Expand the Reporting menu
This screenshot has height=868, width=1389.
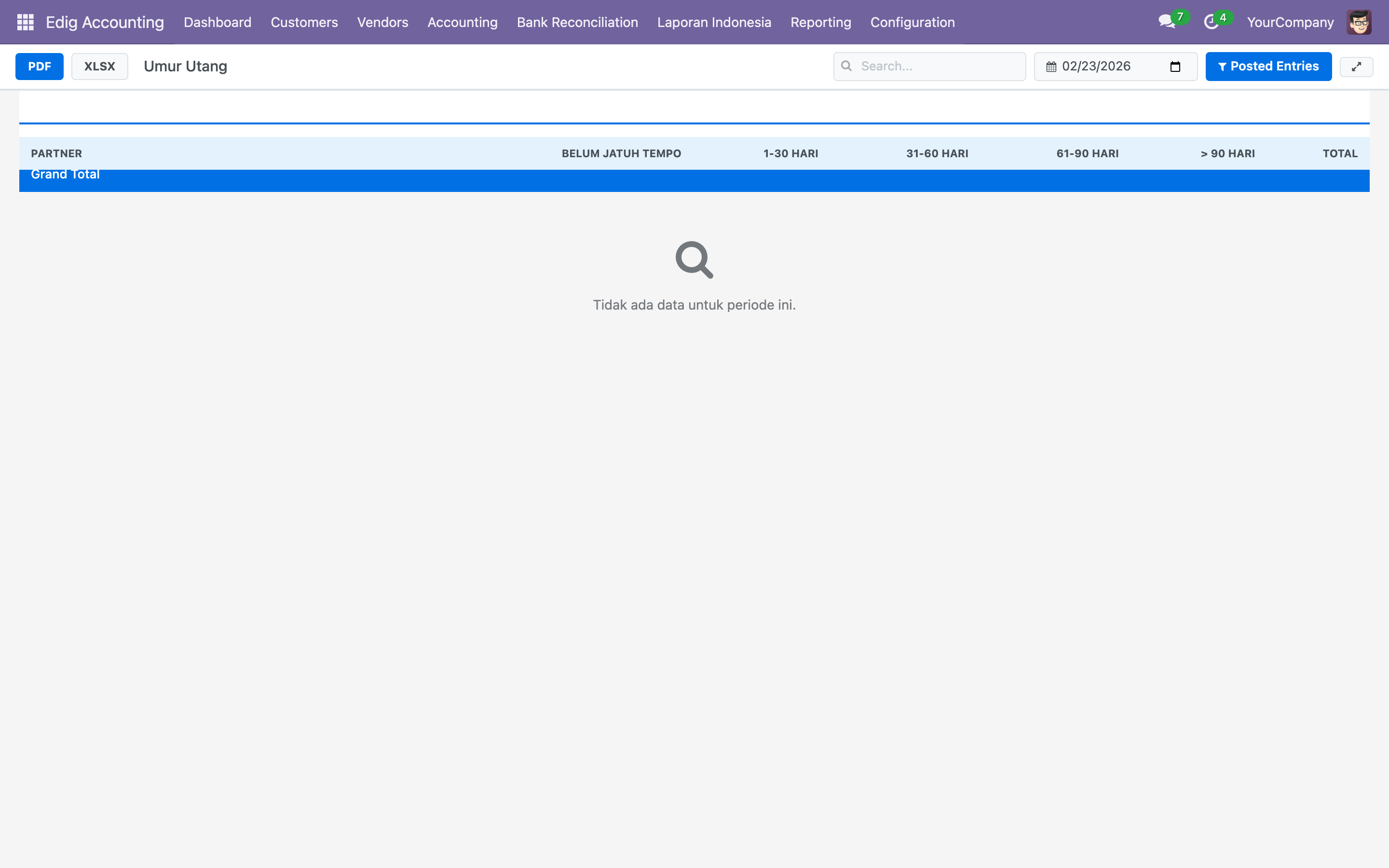[820, 22]
